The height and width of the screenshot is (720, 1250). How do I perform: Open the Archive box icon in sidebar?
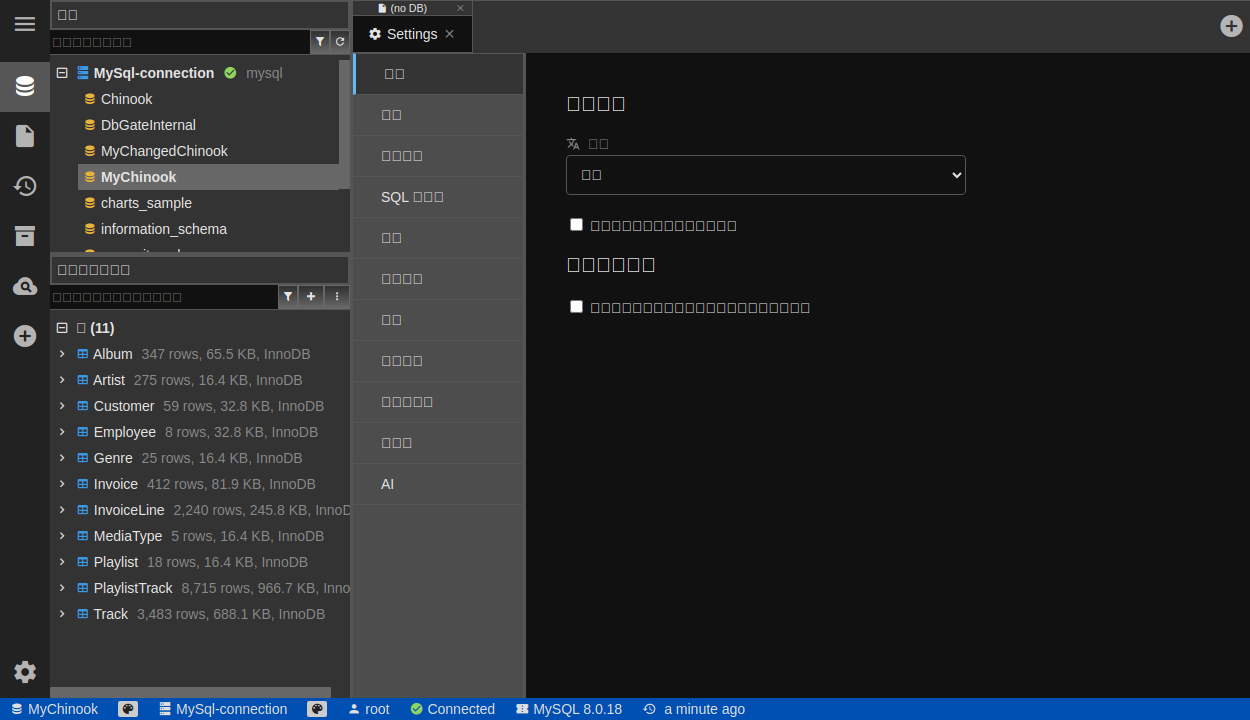[x=25, y=236]
